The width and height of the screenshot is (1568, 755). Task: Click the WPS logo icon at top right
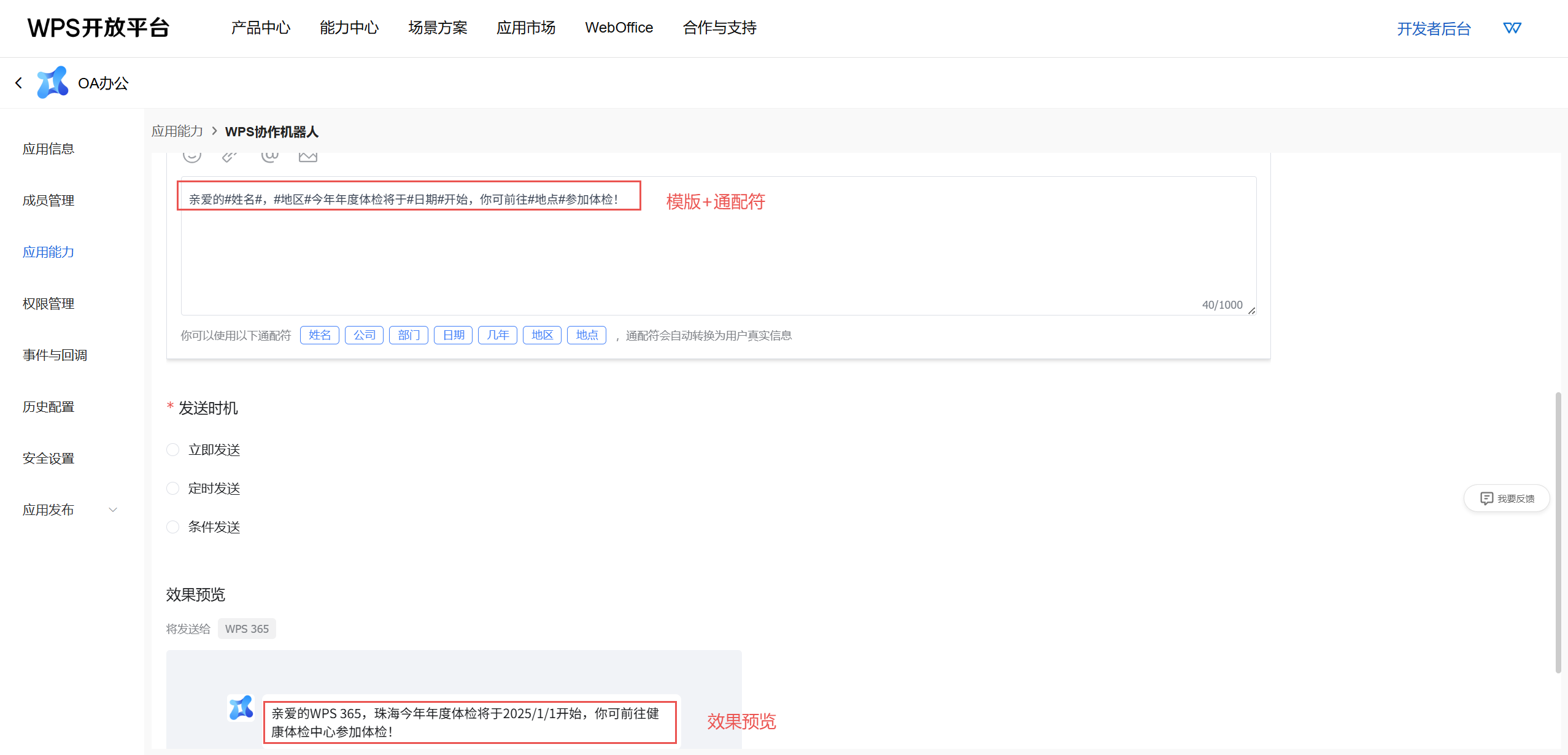point(1512,28)
